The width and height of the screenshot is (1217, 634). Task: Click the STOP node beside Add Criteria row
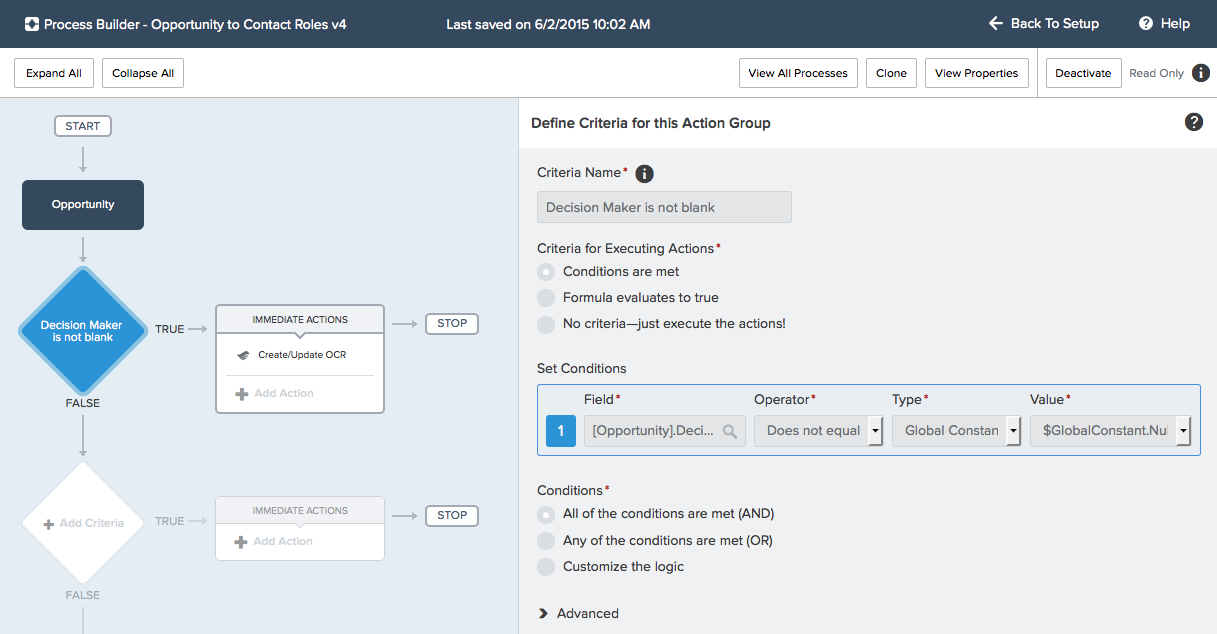click(x=452, y=515)
